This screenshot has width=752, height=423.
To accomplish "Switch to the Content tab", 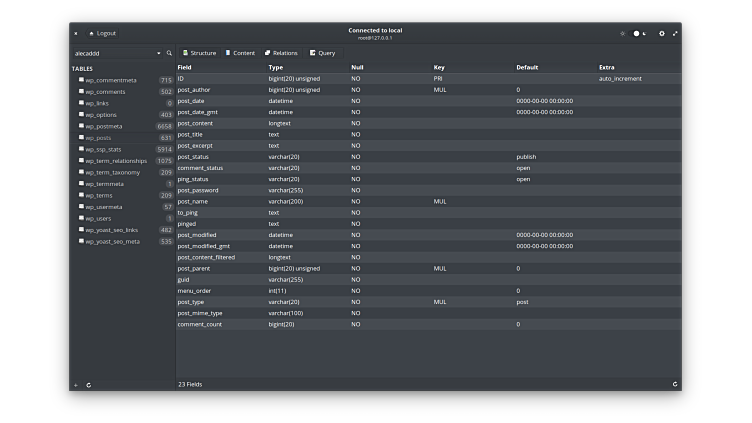I will click(x=240, y=53).
